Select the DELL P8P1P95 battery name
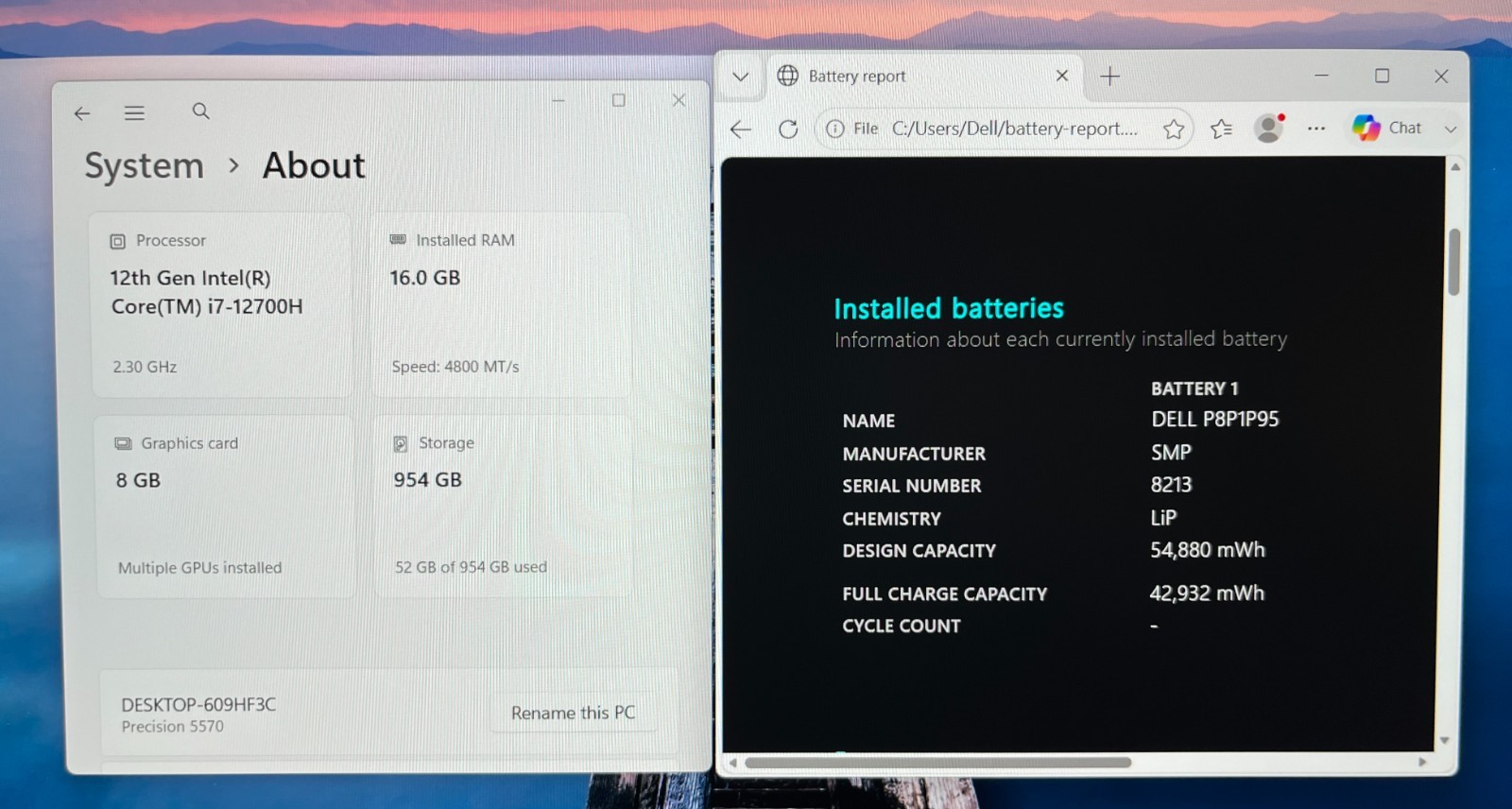Screen dimensions: 1512x809 pos(1215,419)
